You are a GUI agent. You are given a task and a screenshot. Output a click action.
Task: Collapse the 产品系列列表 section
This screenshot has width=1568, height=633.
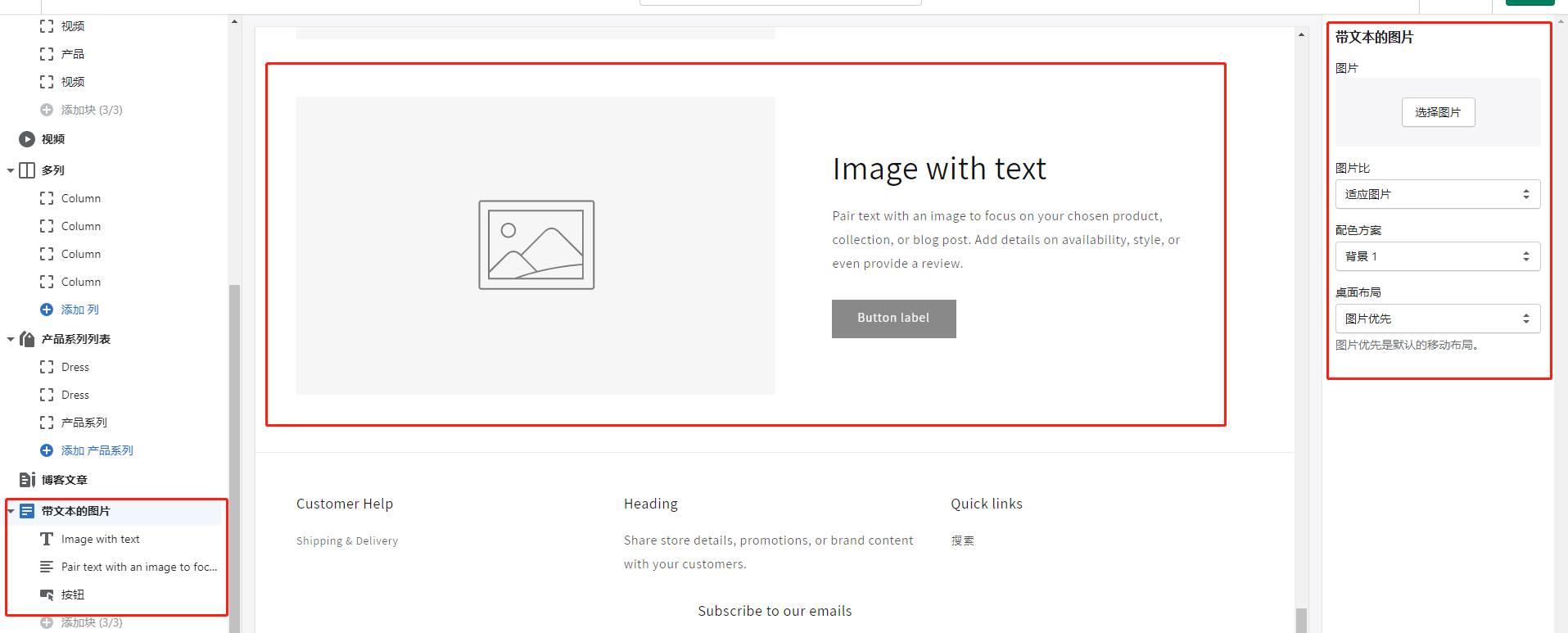pos(11,339)
